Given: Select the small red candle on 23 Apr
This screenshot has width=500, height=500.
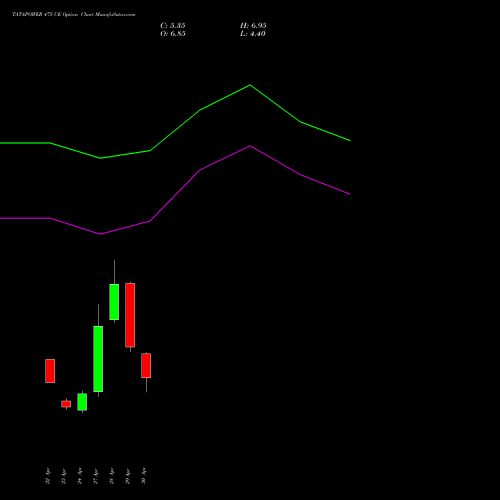Looking at the screenshot, I should [x=66, y=404].
